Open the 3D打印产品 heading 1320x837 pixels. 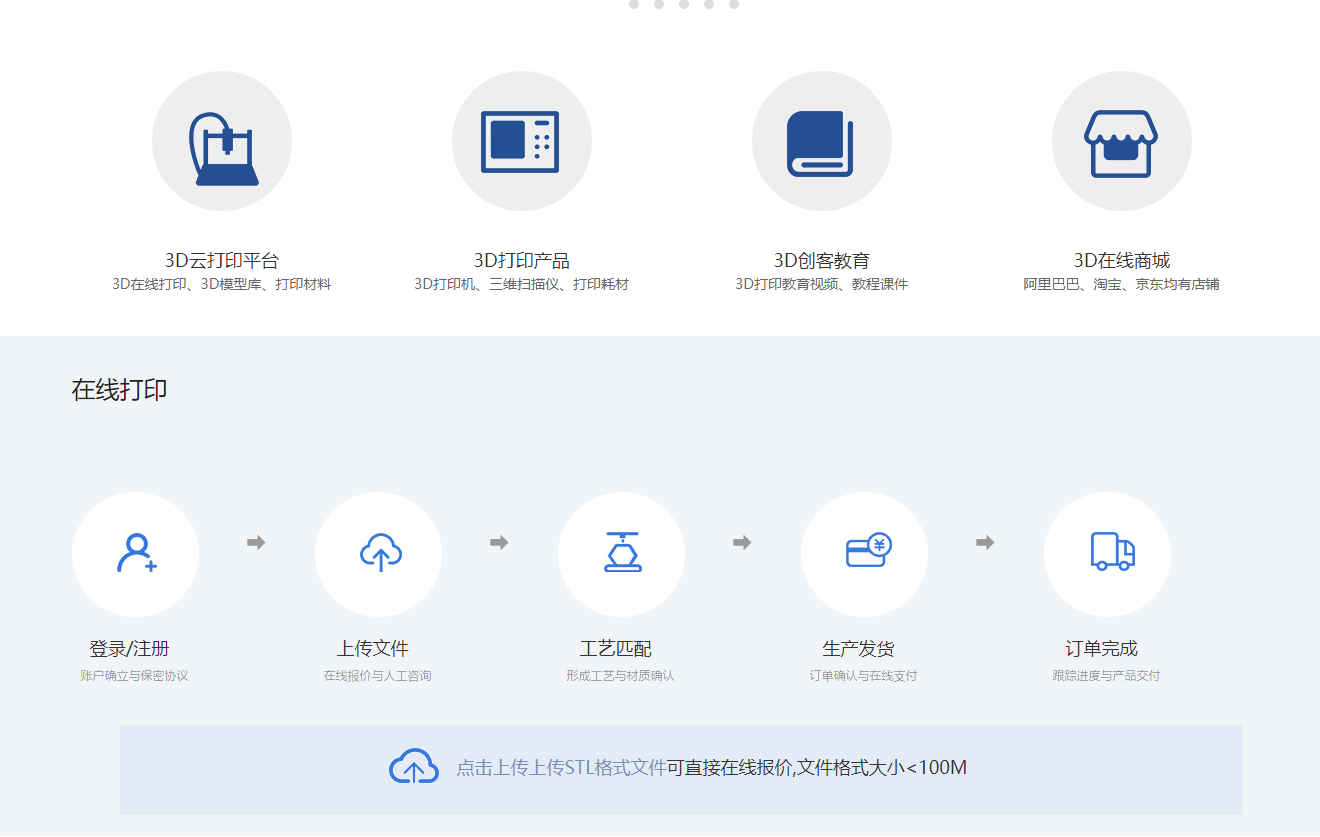click(x=522, y=261)
